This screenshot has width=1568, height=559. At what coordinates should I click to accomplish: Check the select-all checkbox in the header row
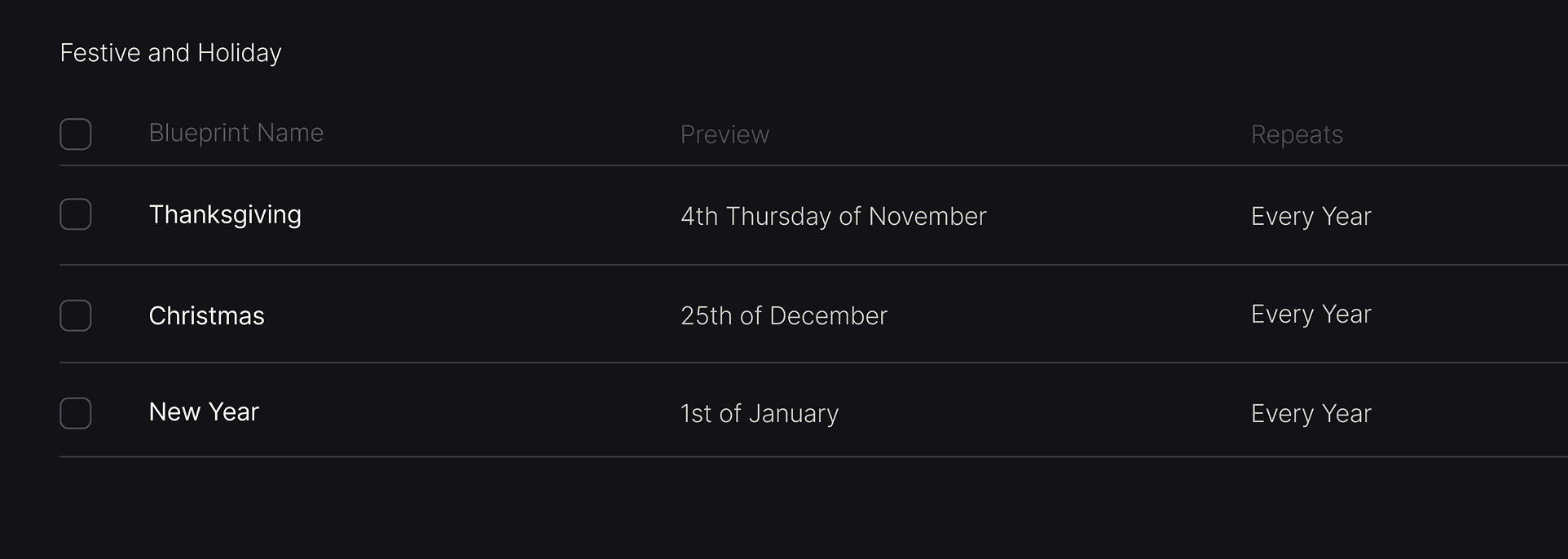coord(75,134)
